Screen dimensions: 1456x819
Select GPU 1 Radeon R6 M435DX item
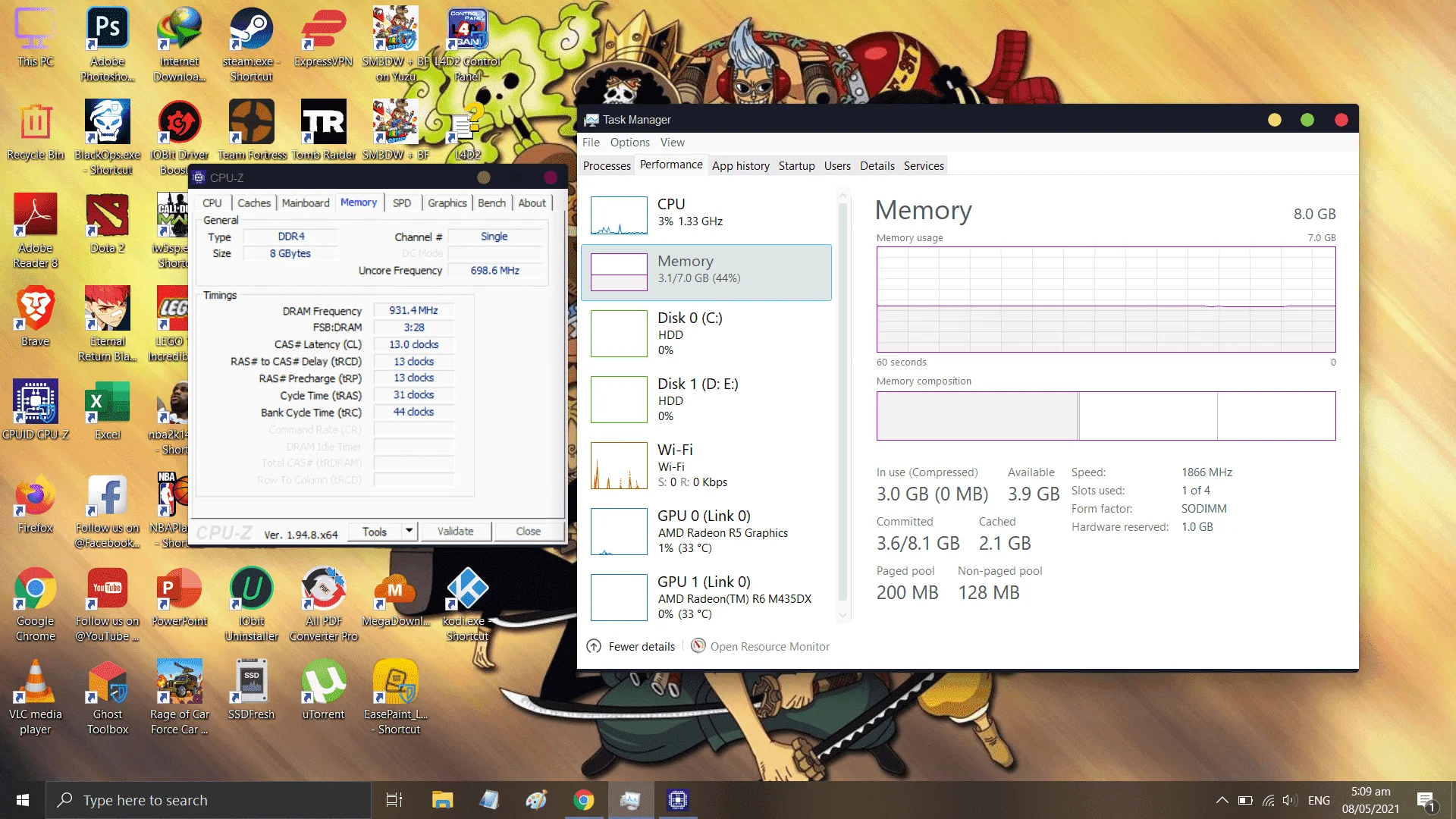click(706, 597)
